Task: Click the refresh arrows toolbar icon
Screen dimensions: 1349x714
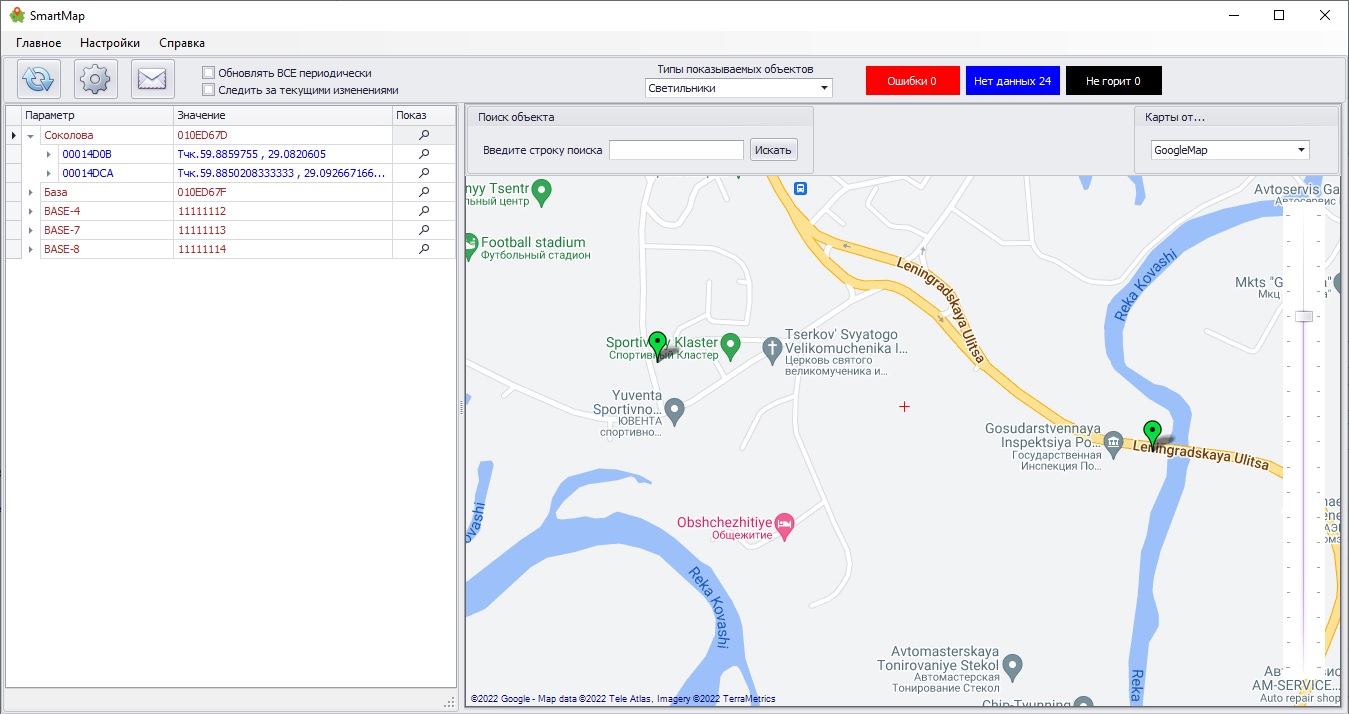Action: 39,79
